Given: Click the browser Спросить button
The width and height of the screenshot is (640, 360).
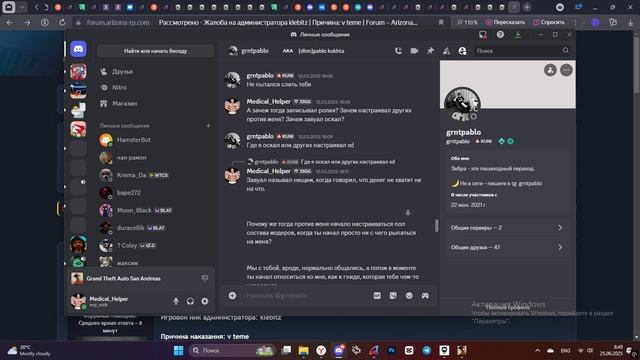Looking at the screenshot, I should click(549, 22).
